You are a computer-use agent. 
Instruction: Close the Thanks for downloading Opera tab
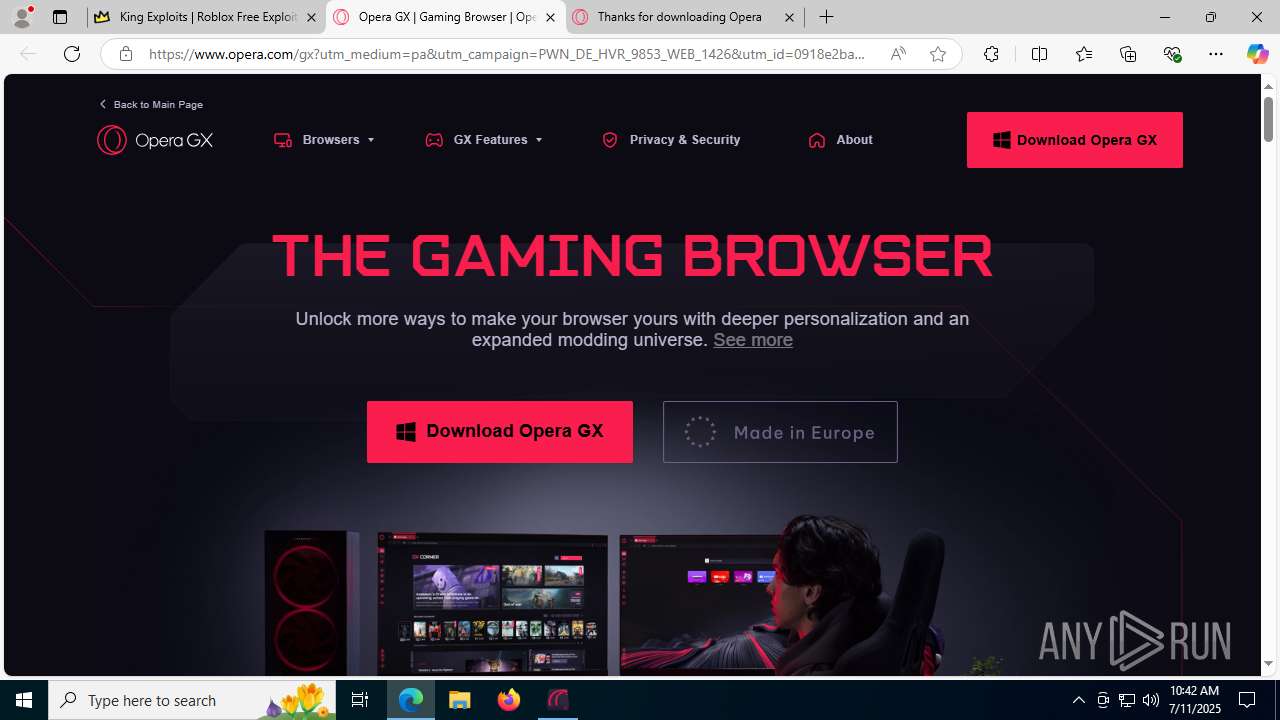coord(789,17)
